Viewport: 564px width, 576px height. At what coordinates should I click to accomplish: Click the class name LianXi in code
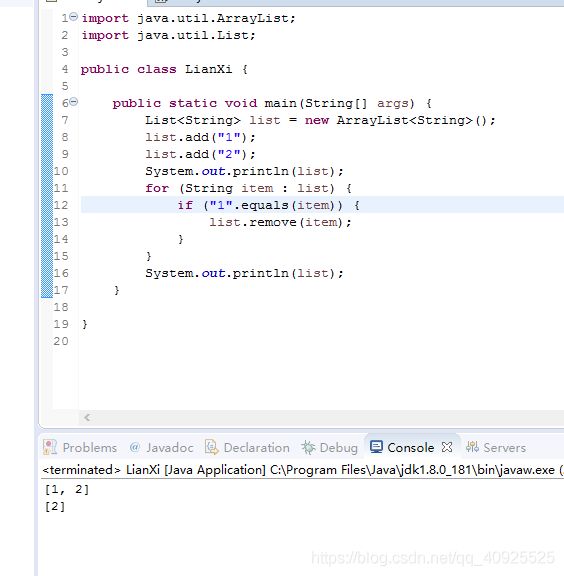[x=208, y=69]
